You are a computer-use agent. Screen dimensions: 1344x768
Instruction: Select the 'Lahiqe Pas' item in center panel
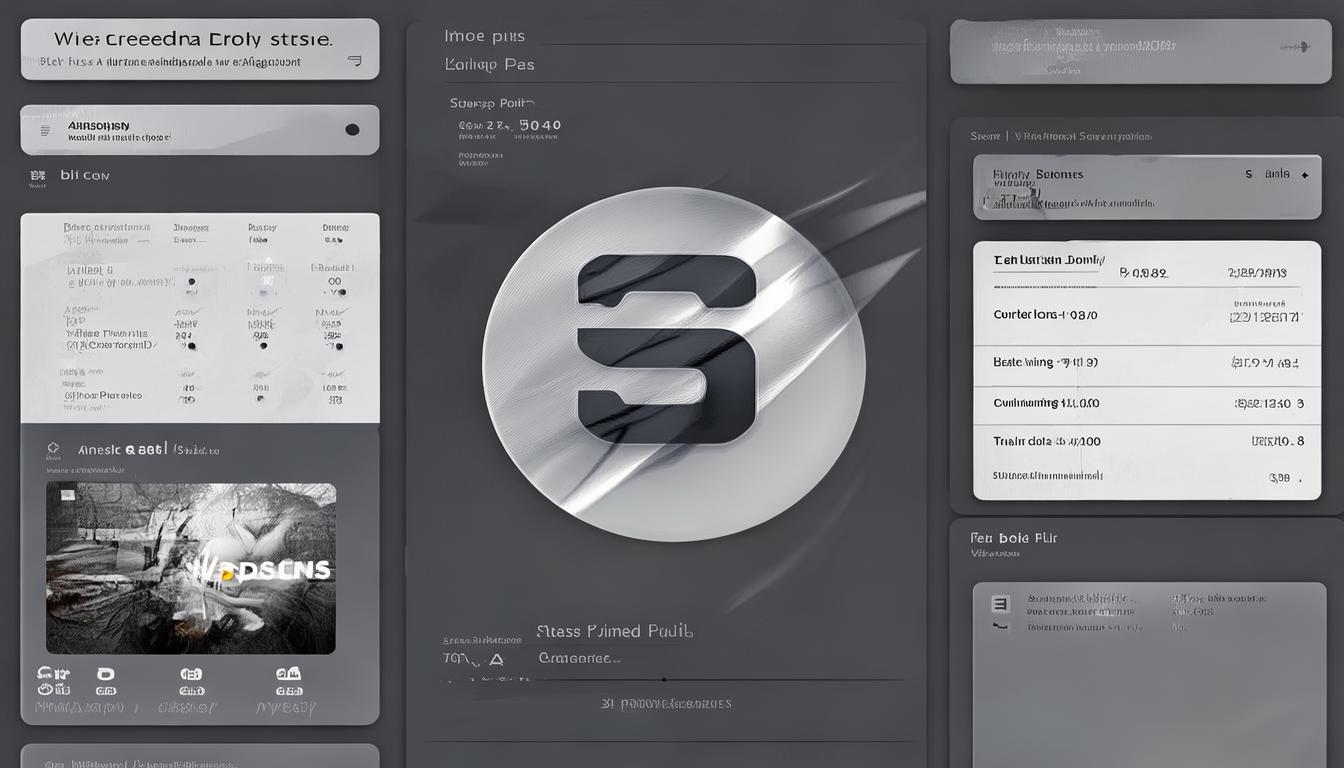489,64
